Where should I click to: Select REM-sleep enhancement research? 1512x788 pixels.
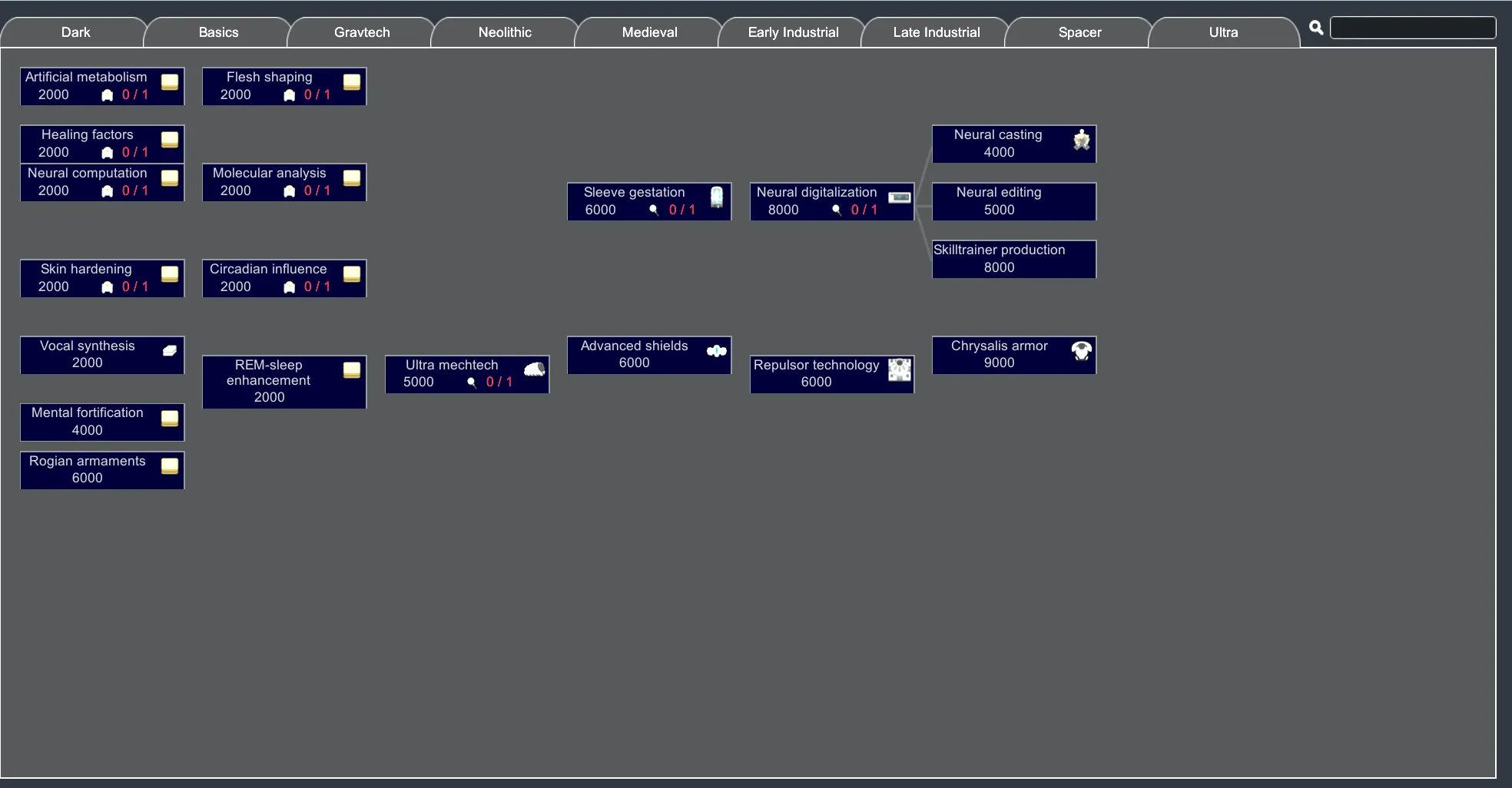(284, 381)
